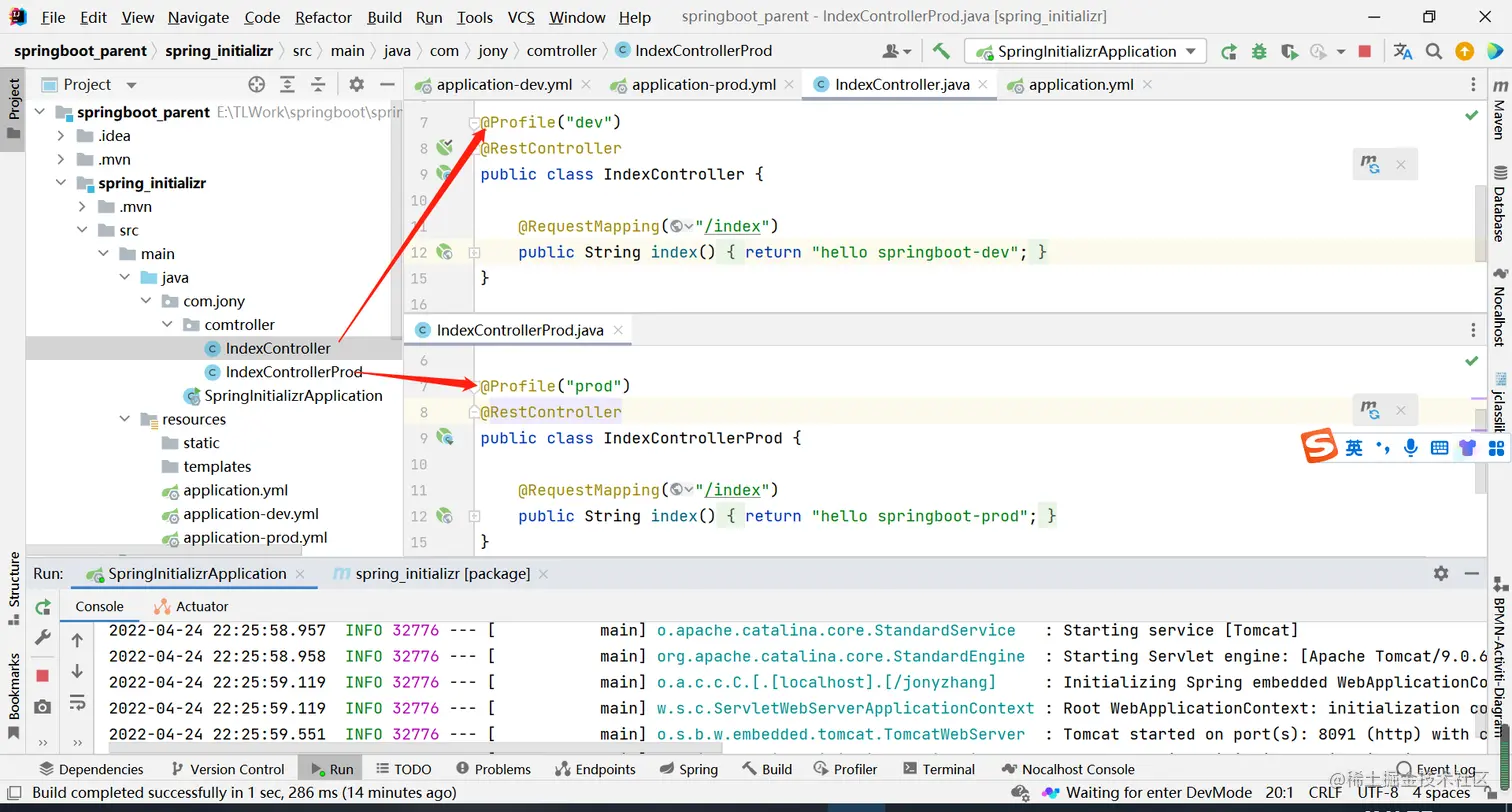Click CRLF line separator in status bar
1512x812 pixels.
(x=1325, y=792)
